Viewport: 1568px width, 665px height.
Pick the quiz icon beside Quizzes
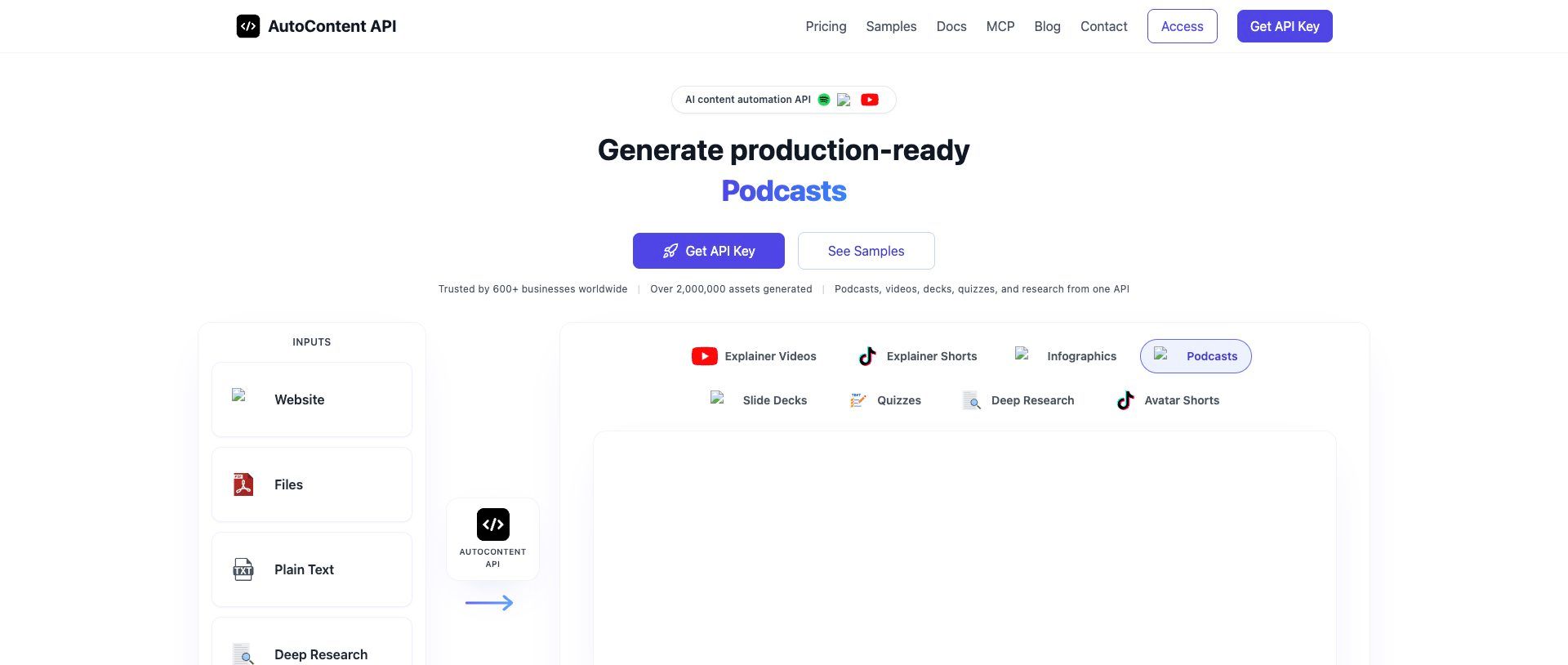(x=857, y=400)
